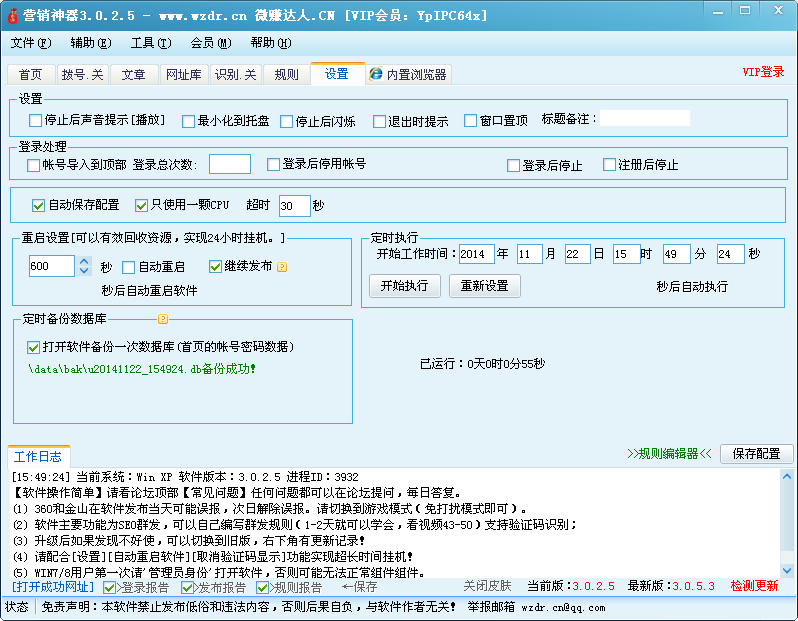
Task: Open the 会员 menu
Action: point(210,43)
